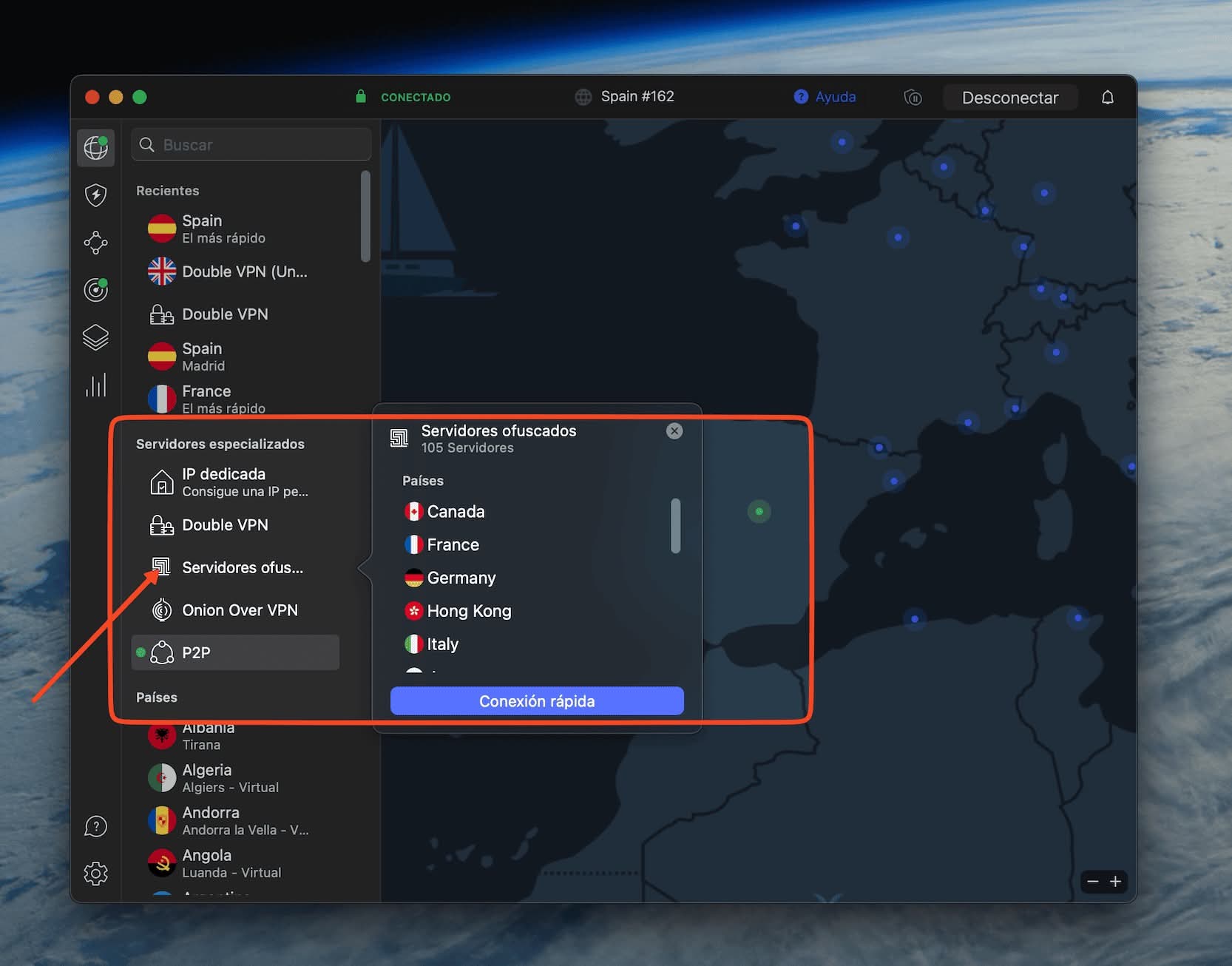The width and height of the screenshot is (1232, 966).
Task: Click the green connected server dot on map
Action: pyautogui.click(x=759, y=511)
